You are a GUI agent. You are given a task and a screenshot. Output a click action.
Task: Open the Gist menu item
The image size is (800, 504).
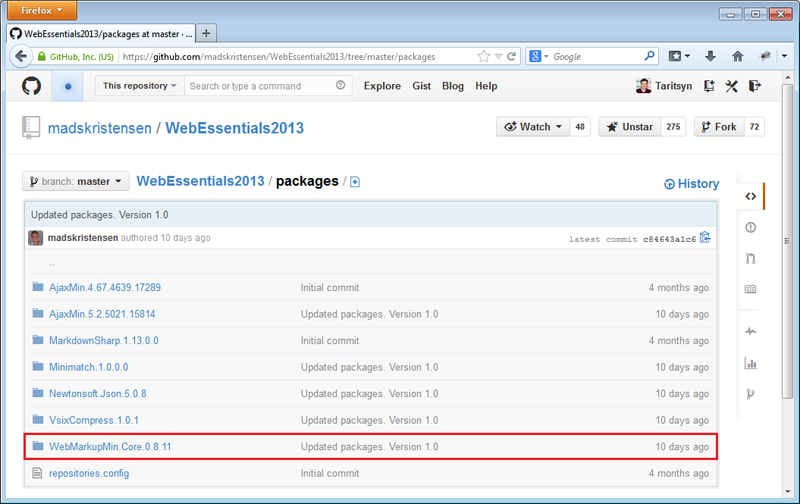point(421,86)
